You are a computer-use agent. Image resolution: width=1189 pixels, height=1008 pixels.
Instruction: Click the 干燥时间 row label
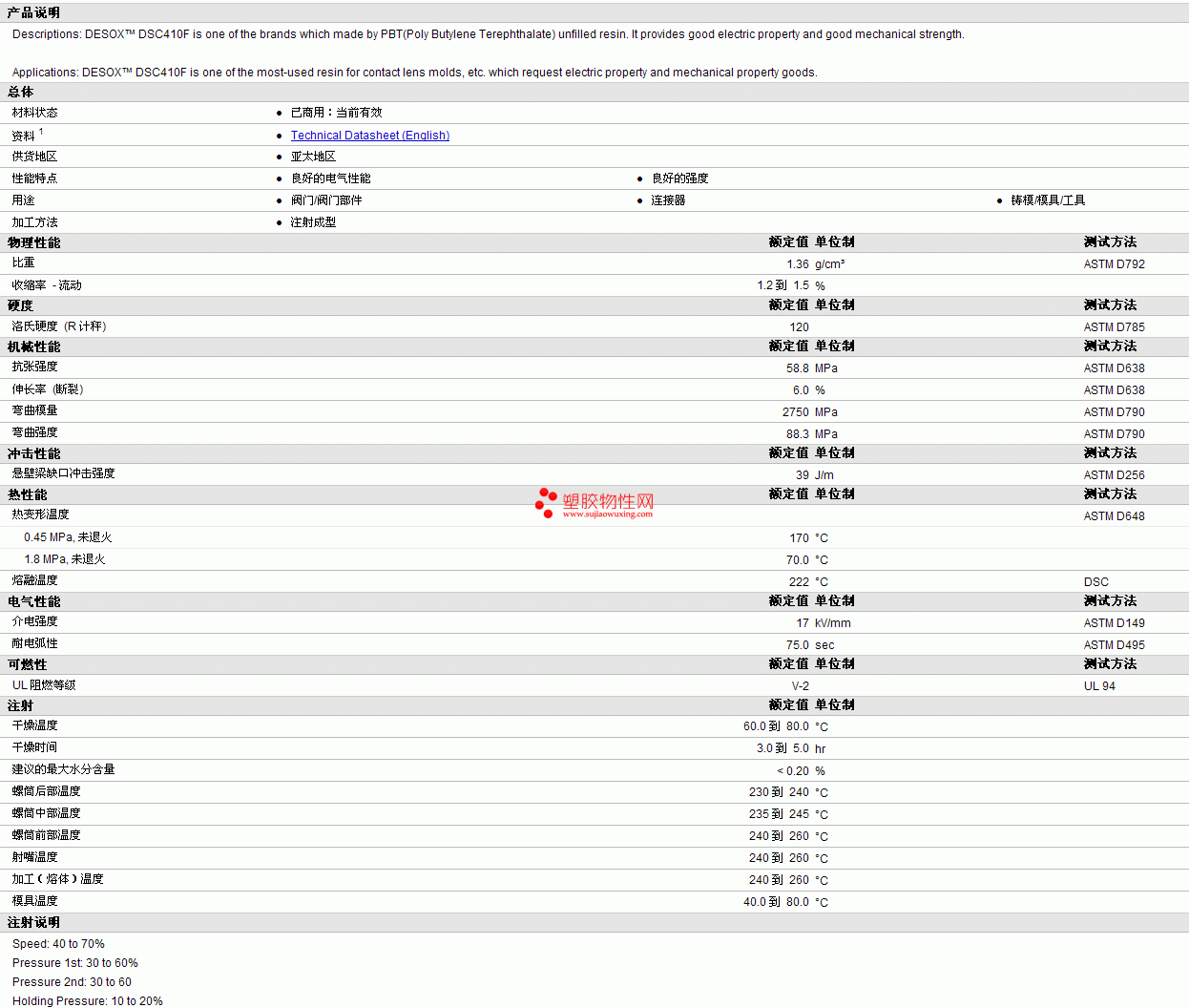34,747
